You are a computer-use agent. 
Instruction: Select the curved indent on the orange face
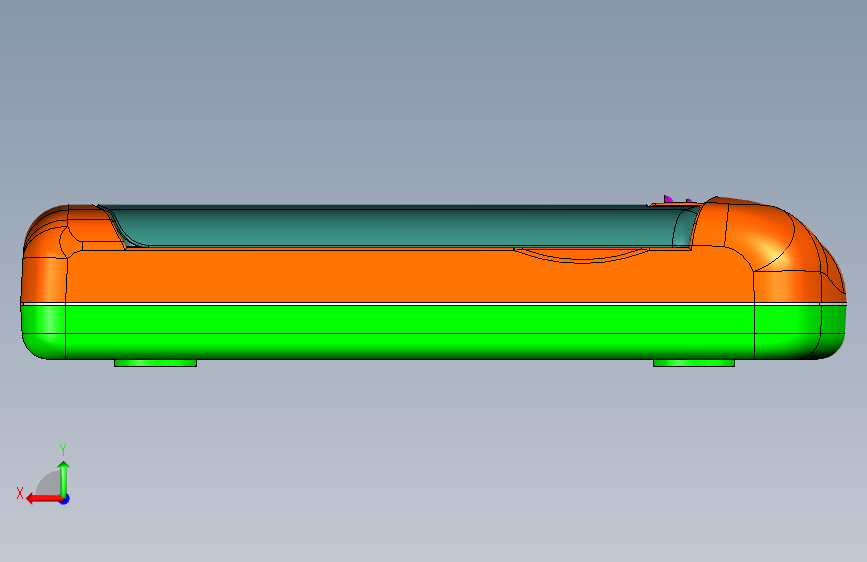click(x=582, y=256)
